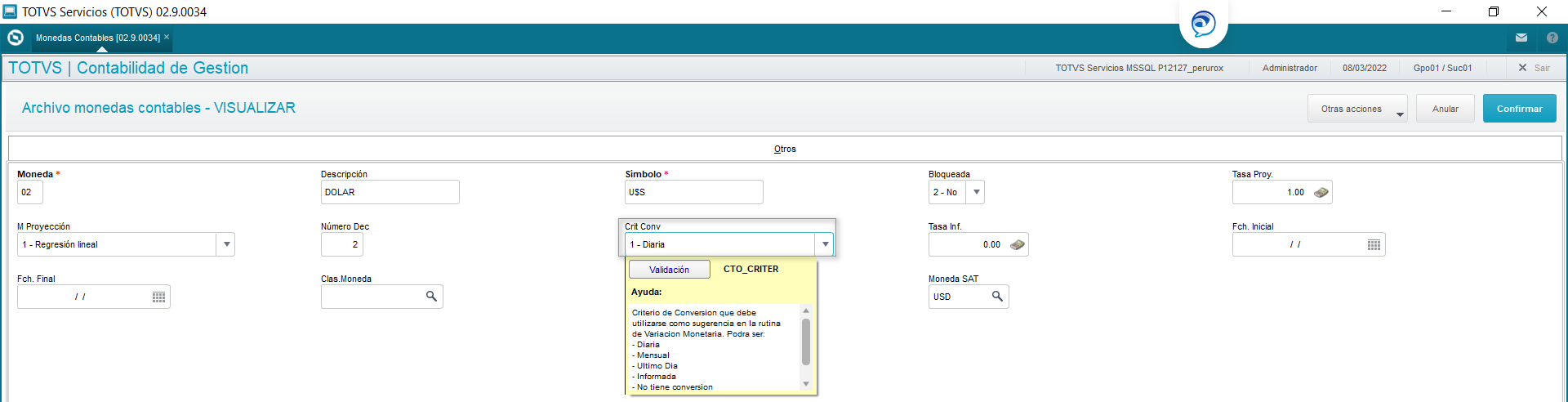Screen dimensions: 1568x402
Task: Select the Otros section tab
Action: (785, 149)
